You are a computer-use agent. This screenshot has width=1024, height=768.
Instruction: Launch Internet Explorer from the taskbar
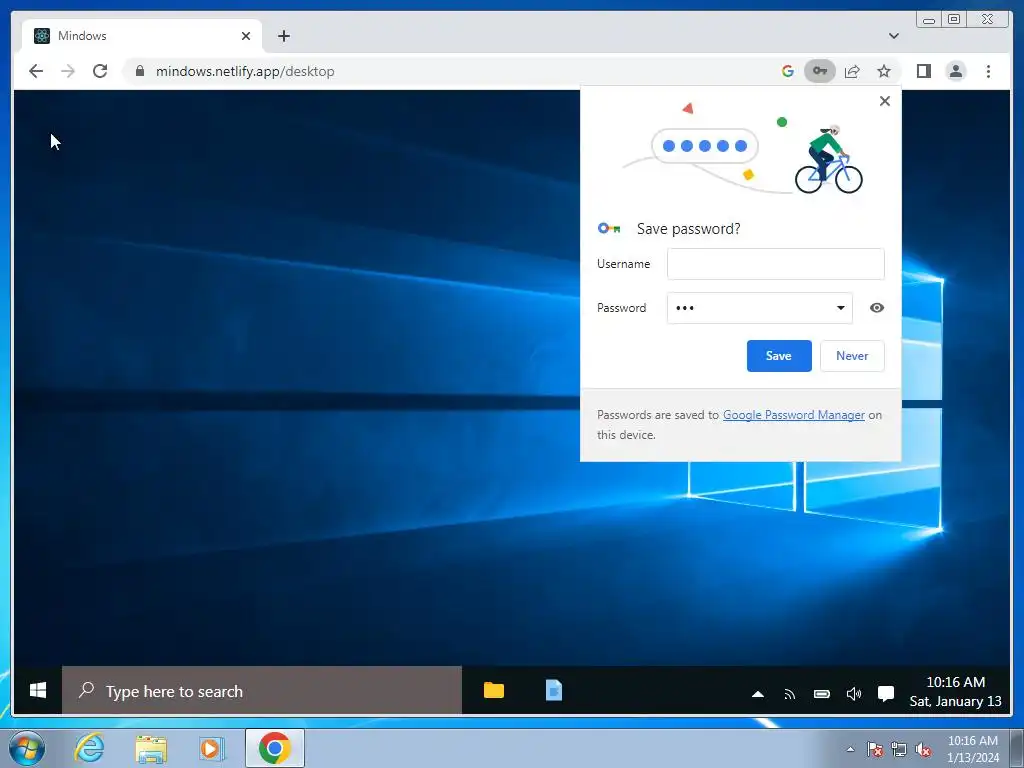pyautogui.click(x=89, y=748)
